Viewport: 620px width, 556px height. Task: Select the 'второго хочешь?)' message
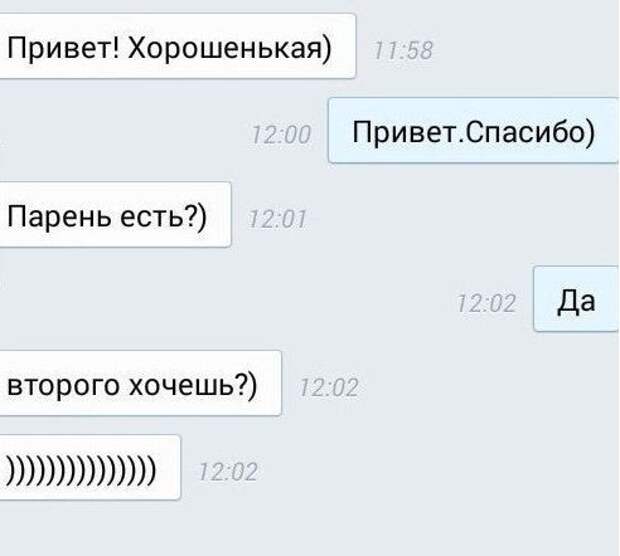140,383
